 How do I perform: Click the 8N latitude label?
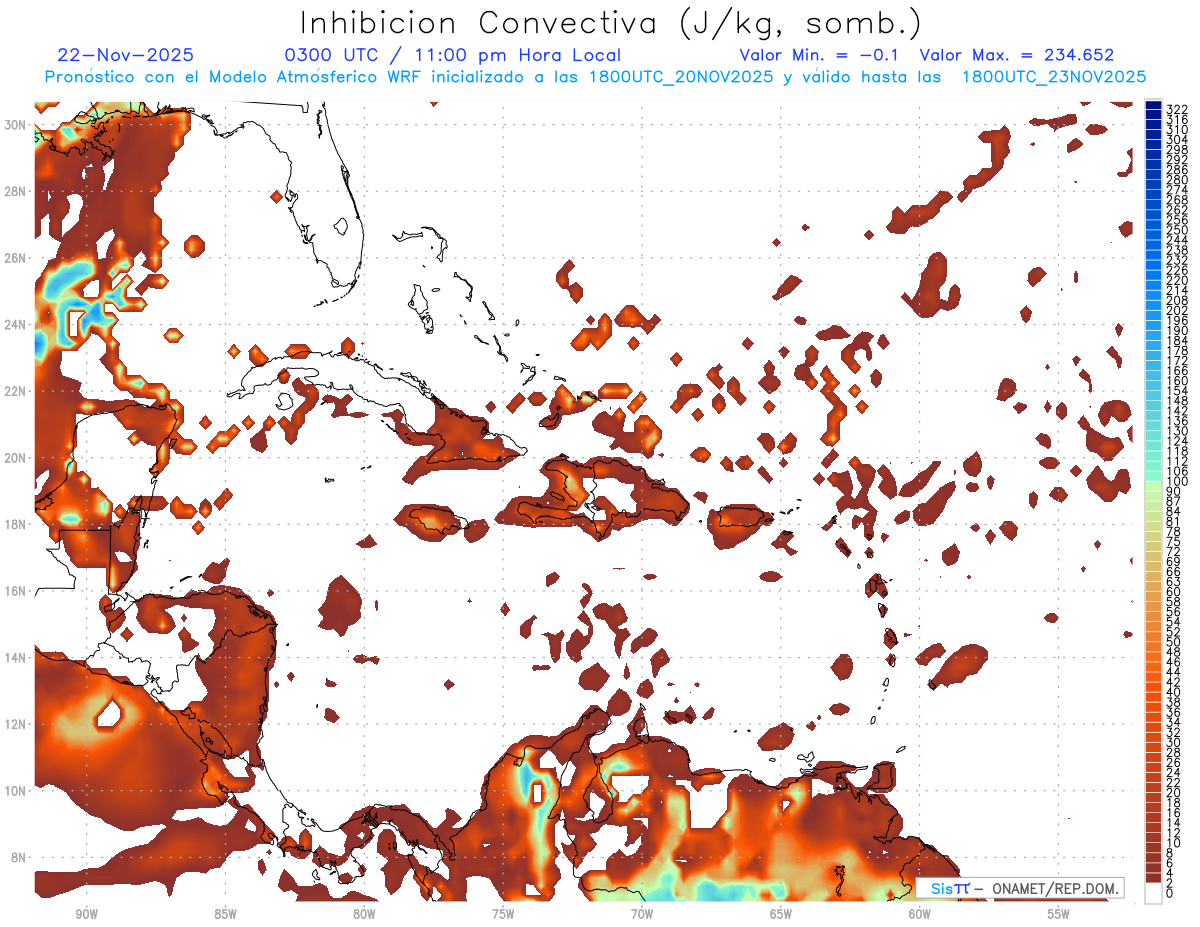tap(19, 858)
